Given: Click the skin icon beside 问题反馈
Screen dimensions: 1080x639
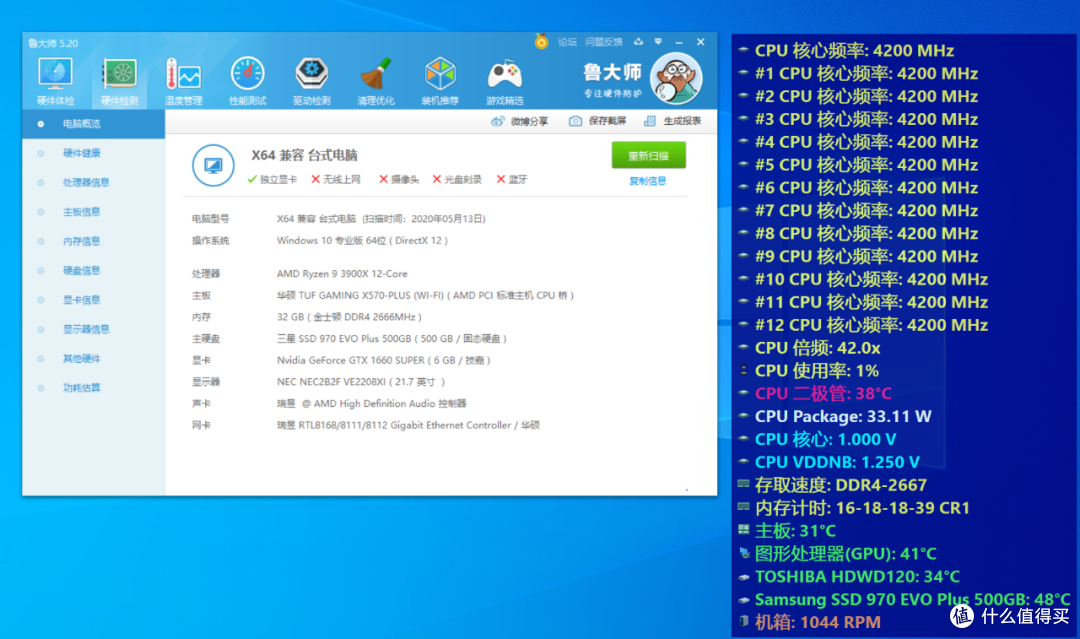Looking at the screenshot, I should pyautogui.click(x=638, y=41).
